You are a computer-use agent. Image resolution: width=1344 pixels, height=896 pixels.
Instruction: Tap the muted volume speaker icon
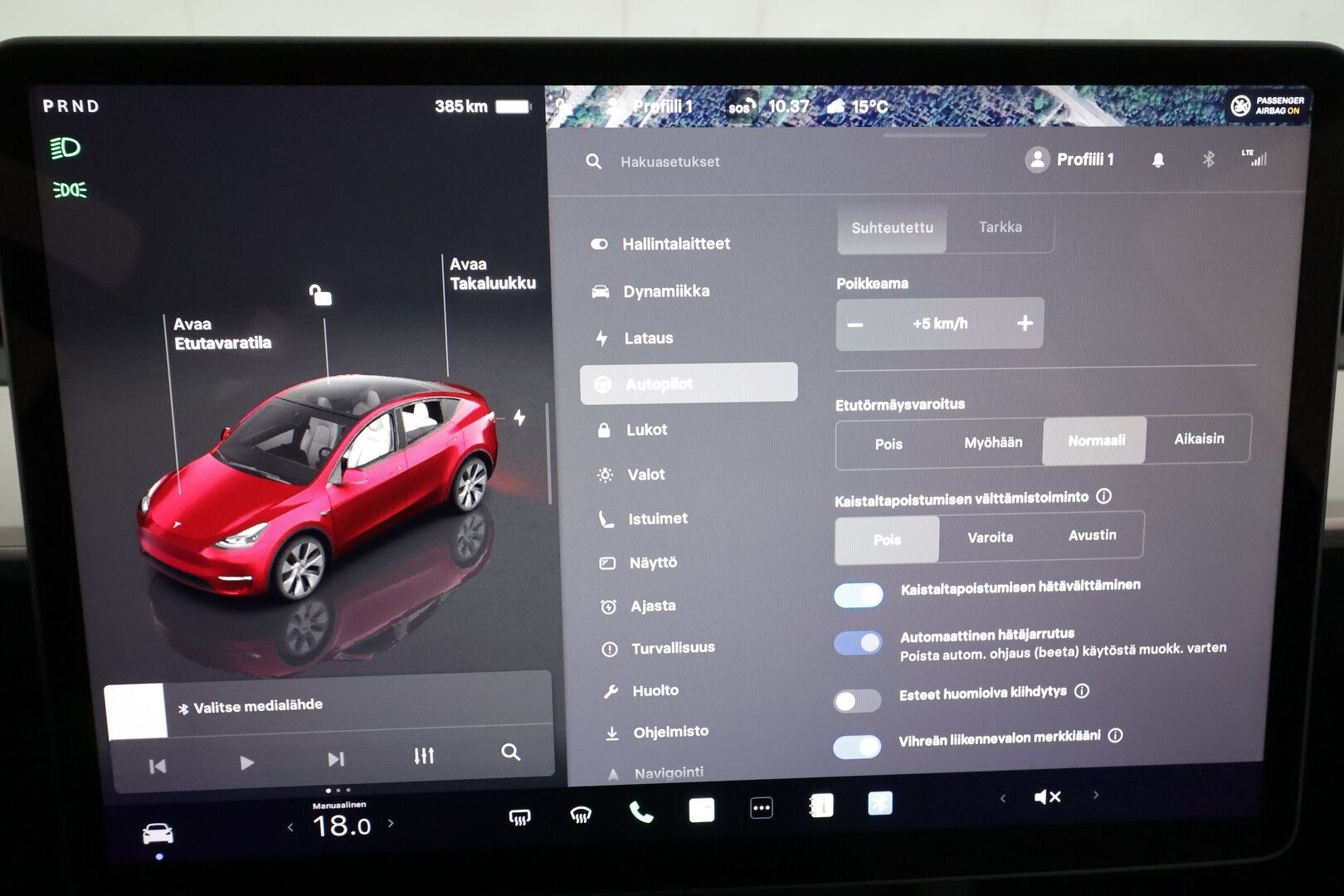[1047, 797]
